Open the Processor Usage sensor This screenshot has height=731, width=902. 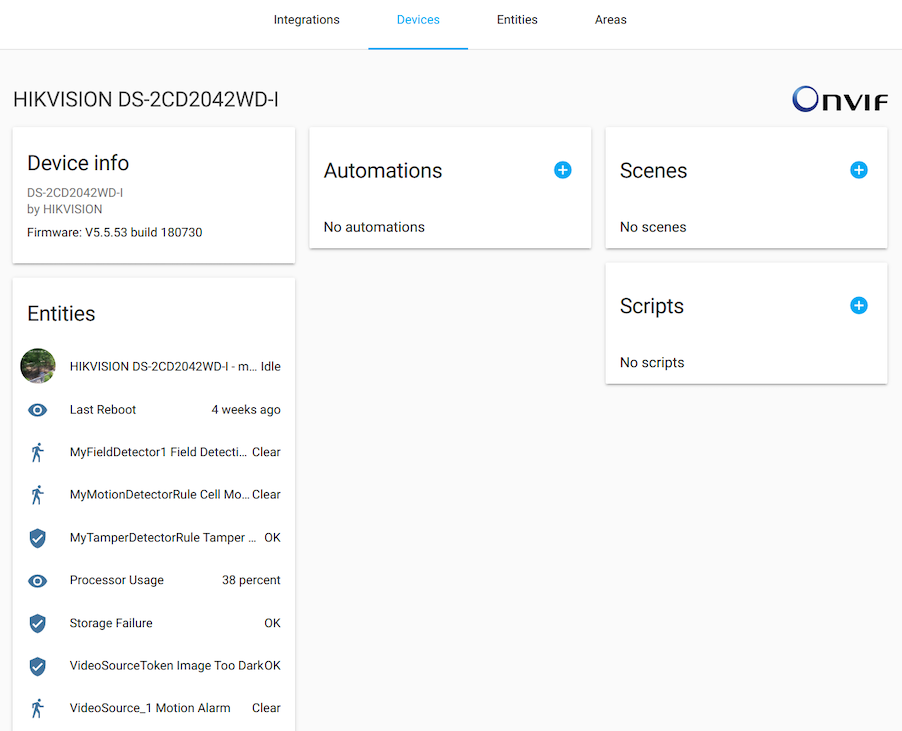tap(115, 580)
